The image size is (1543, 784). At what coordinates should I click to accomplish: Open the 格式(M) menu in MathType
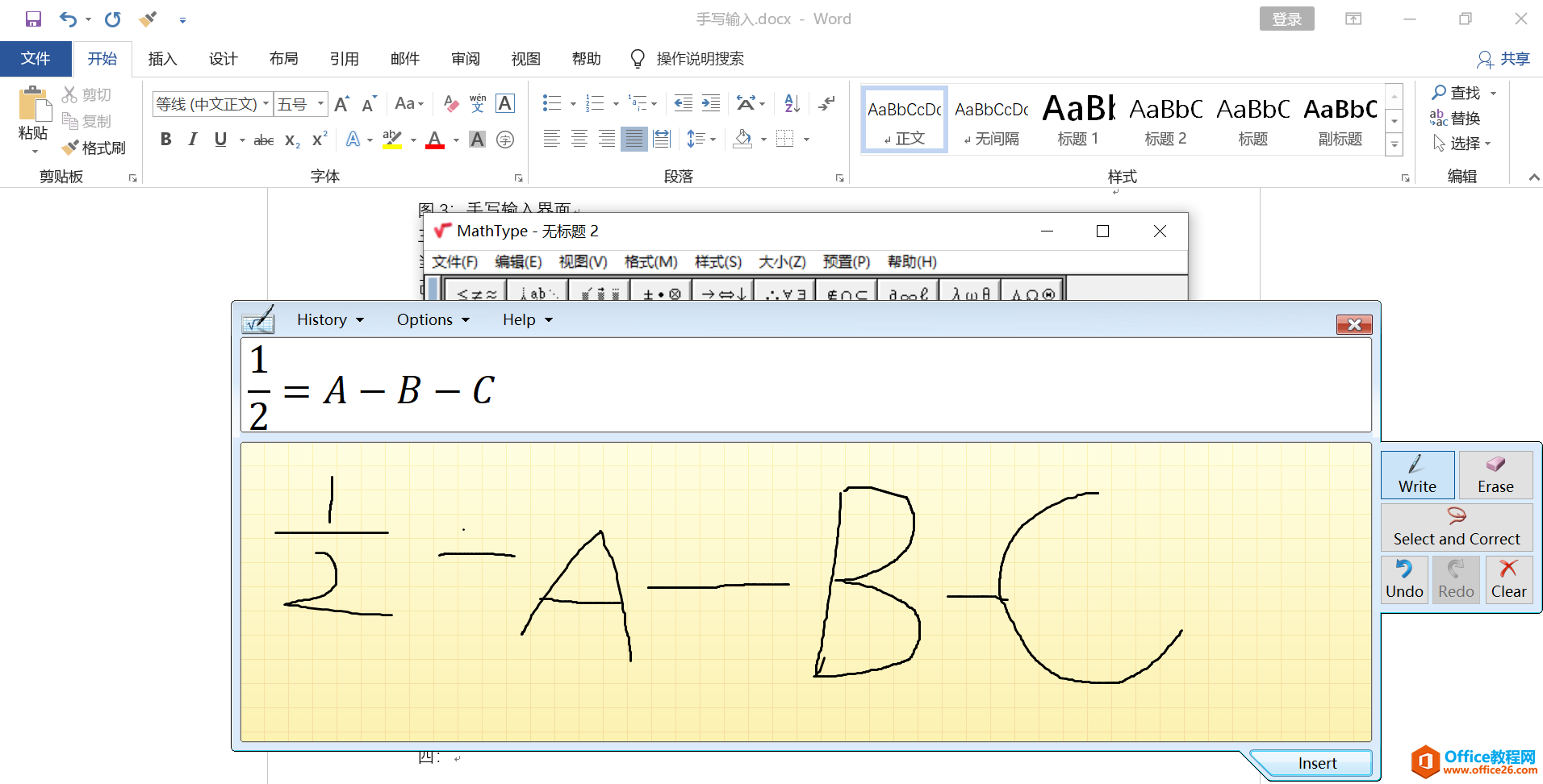650,261
